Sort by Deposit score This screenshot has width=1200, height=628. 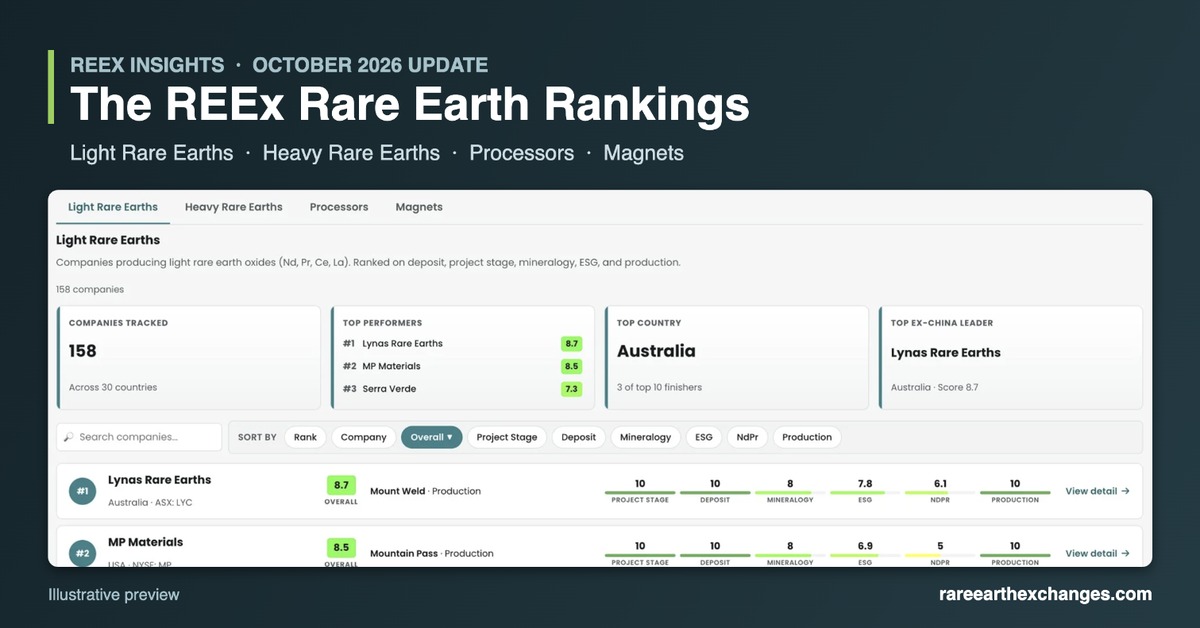[x=579, y=437]
